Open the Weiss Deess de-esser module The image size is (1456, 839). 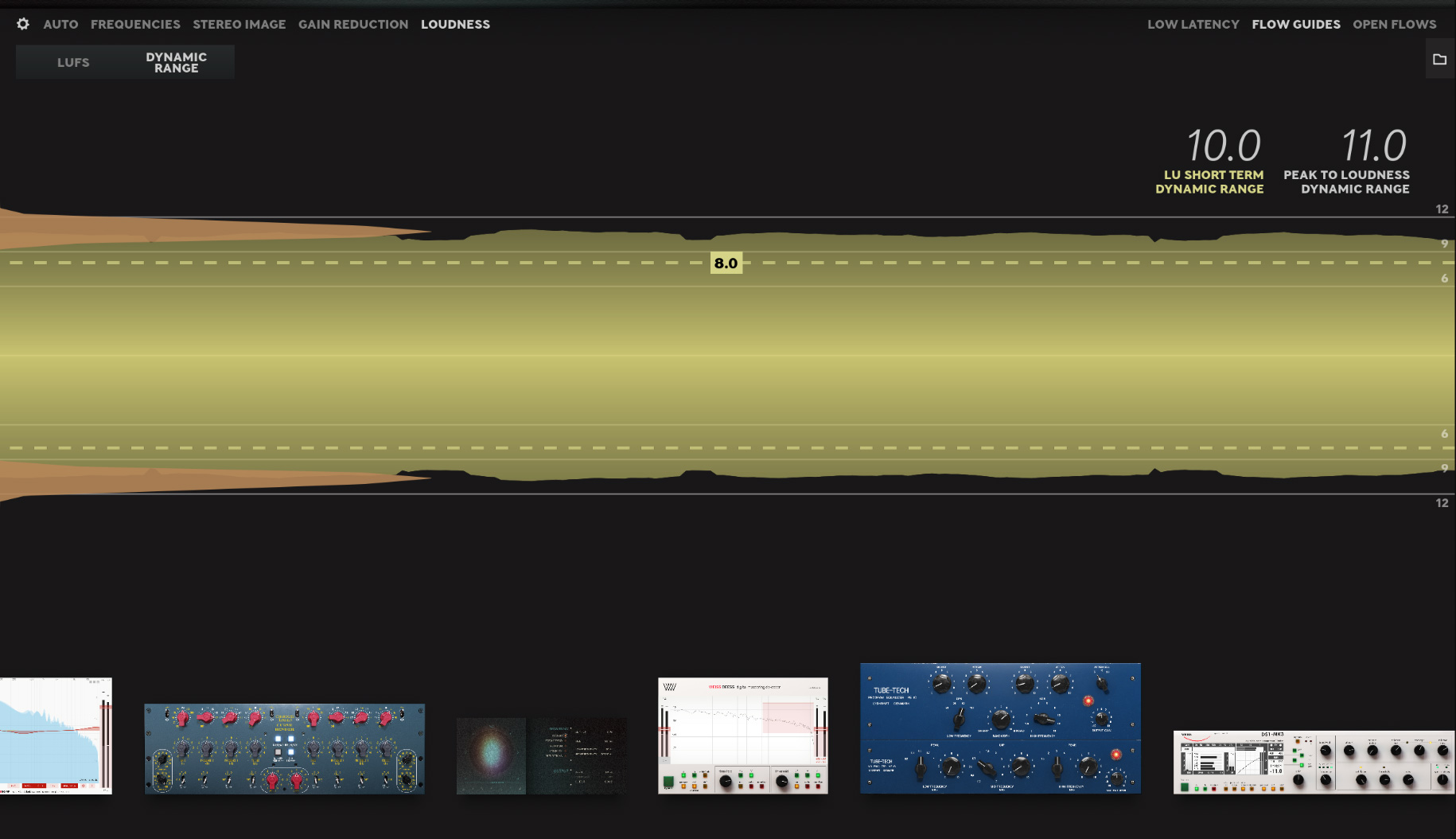point(742,736)
